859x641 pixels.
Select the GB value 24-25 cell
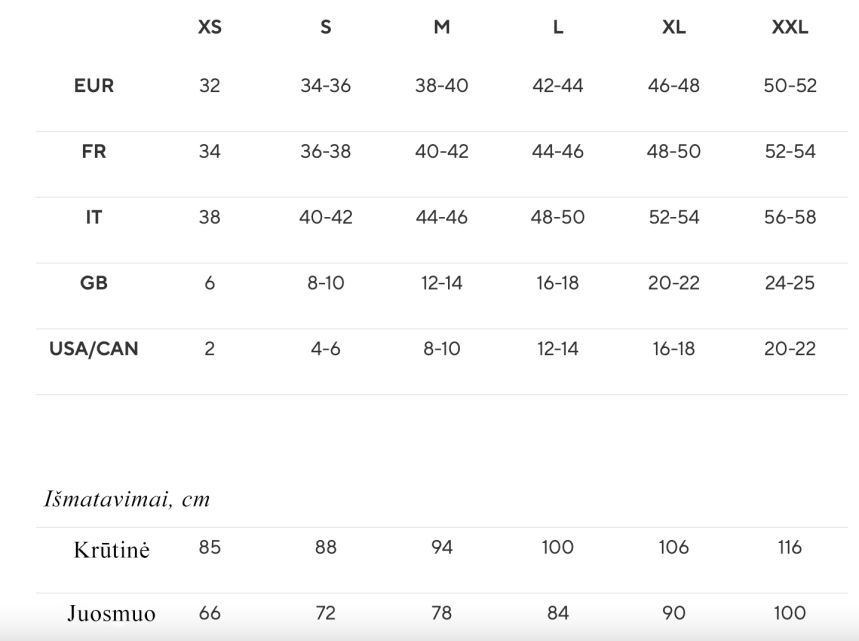click(x=790, y=283)
